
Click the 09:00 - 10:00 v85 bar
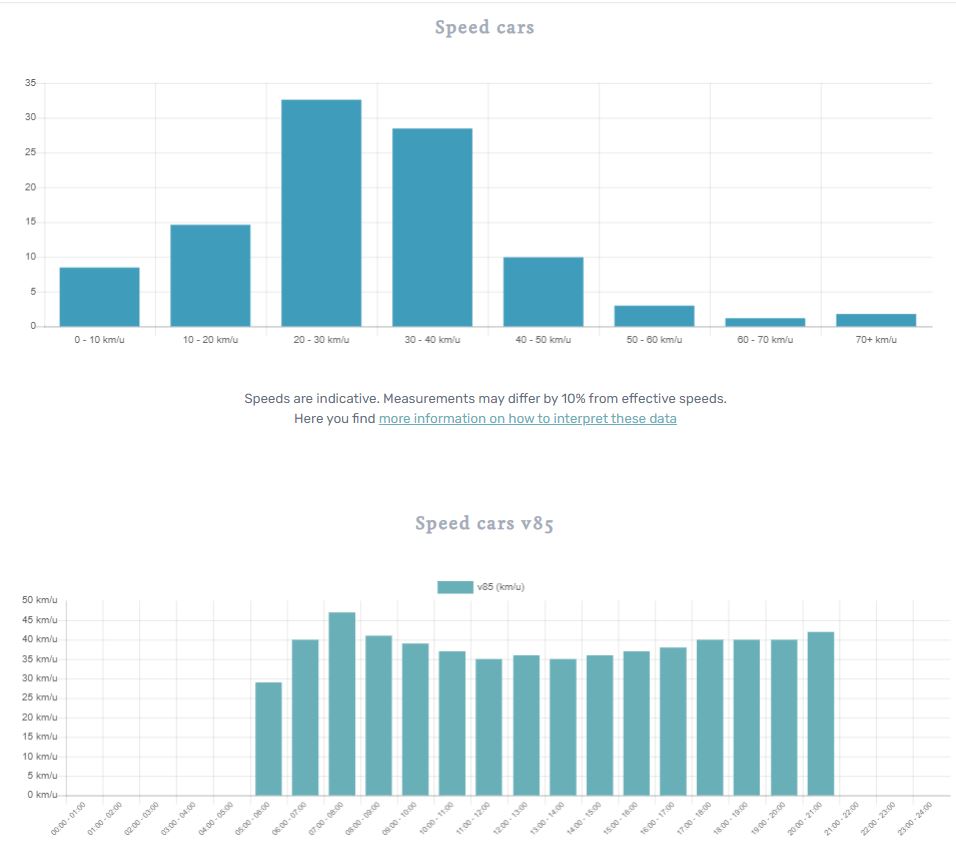tap(416, 719)
